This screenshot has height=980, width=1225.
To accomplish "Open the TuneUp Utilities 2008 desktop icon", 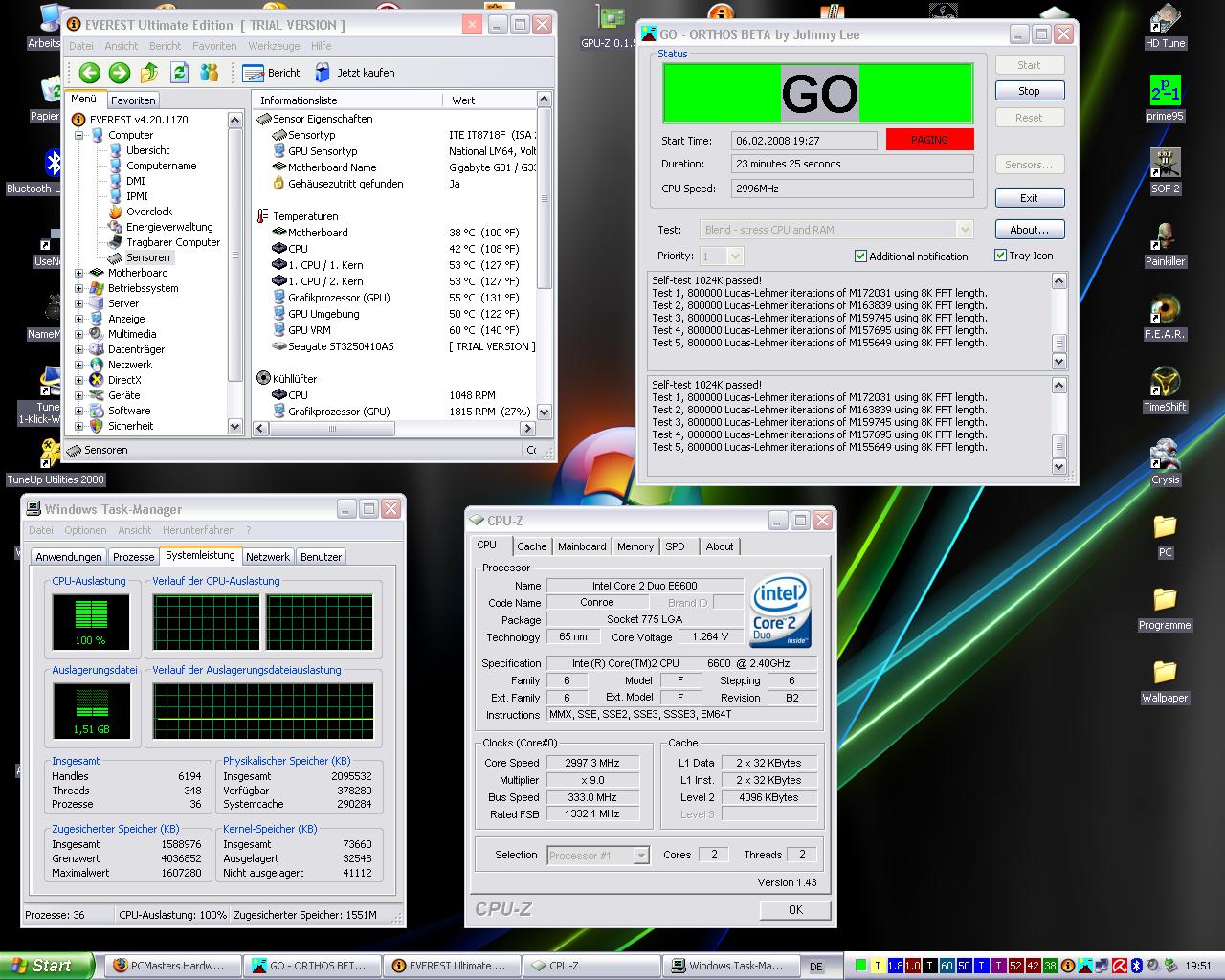I will coord(55,463).
